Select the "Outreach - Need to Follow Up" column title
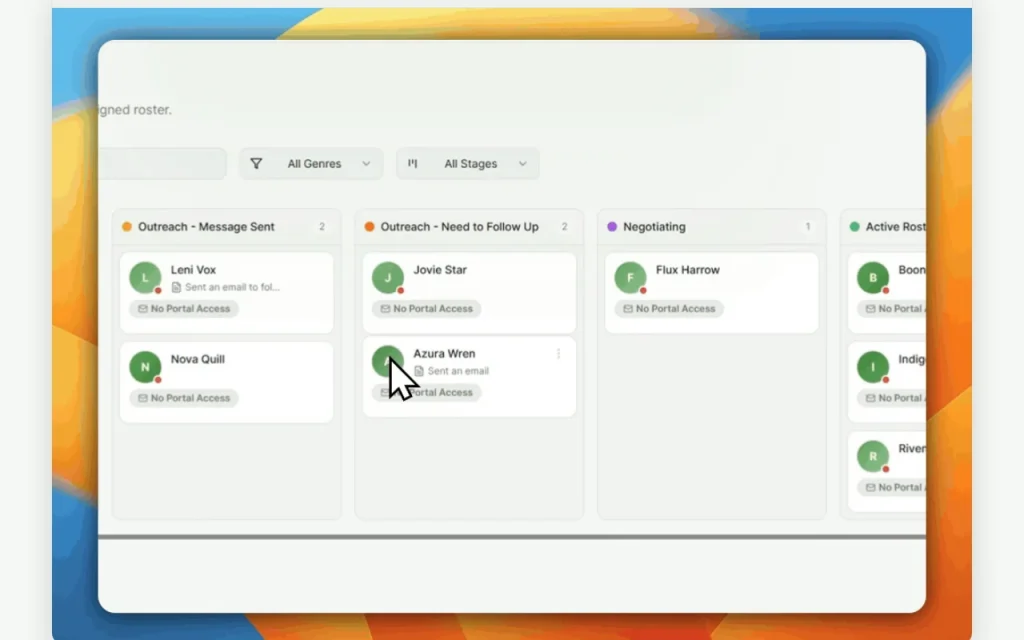The height and width of the screenshot is (640, 1024). click(x=460, y=227)
